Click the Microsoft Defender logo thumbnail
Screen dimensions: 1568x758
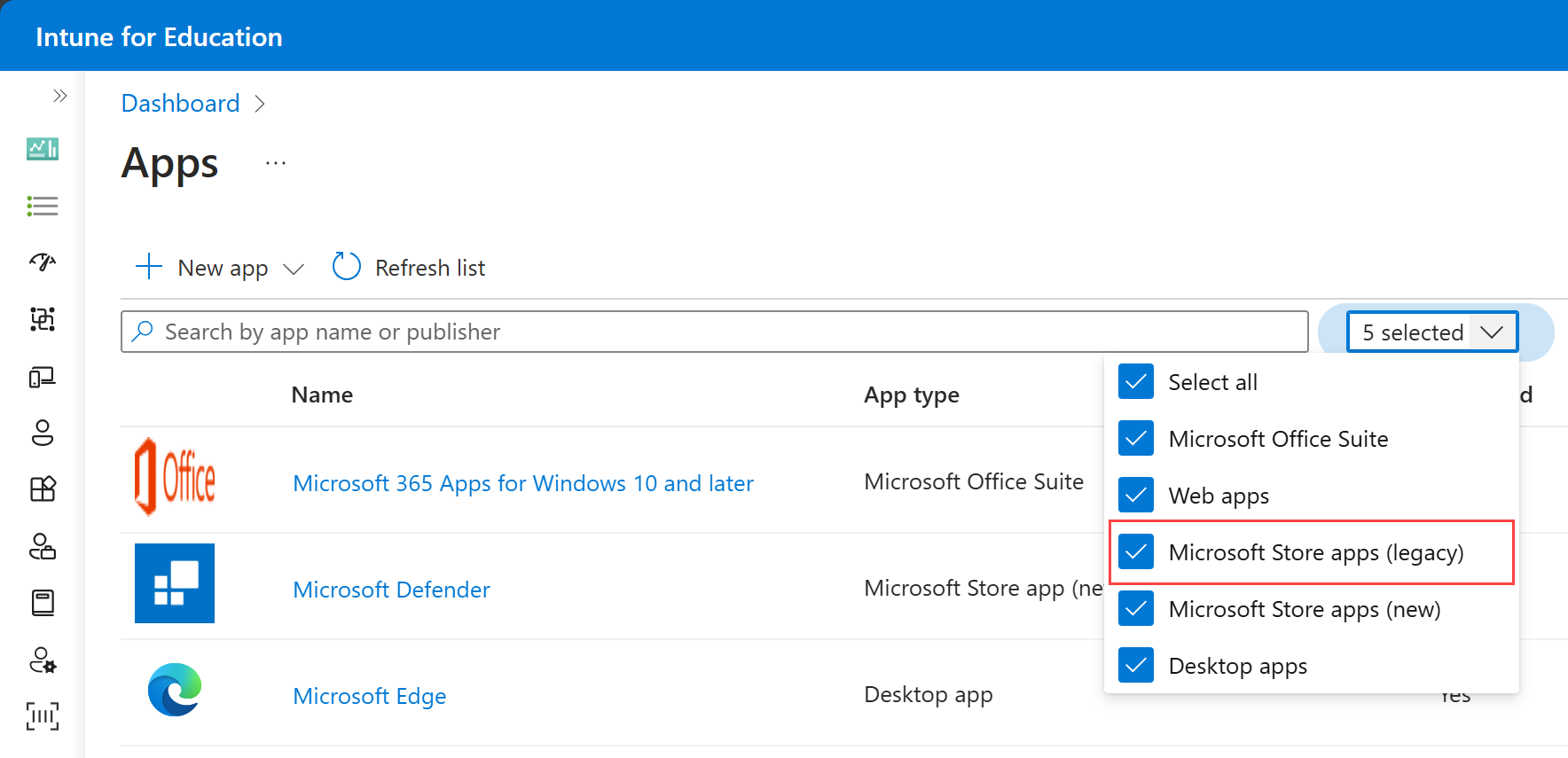click(175, 583)
